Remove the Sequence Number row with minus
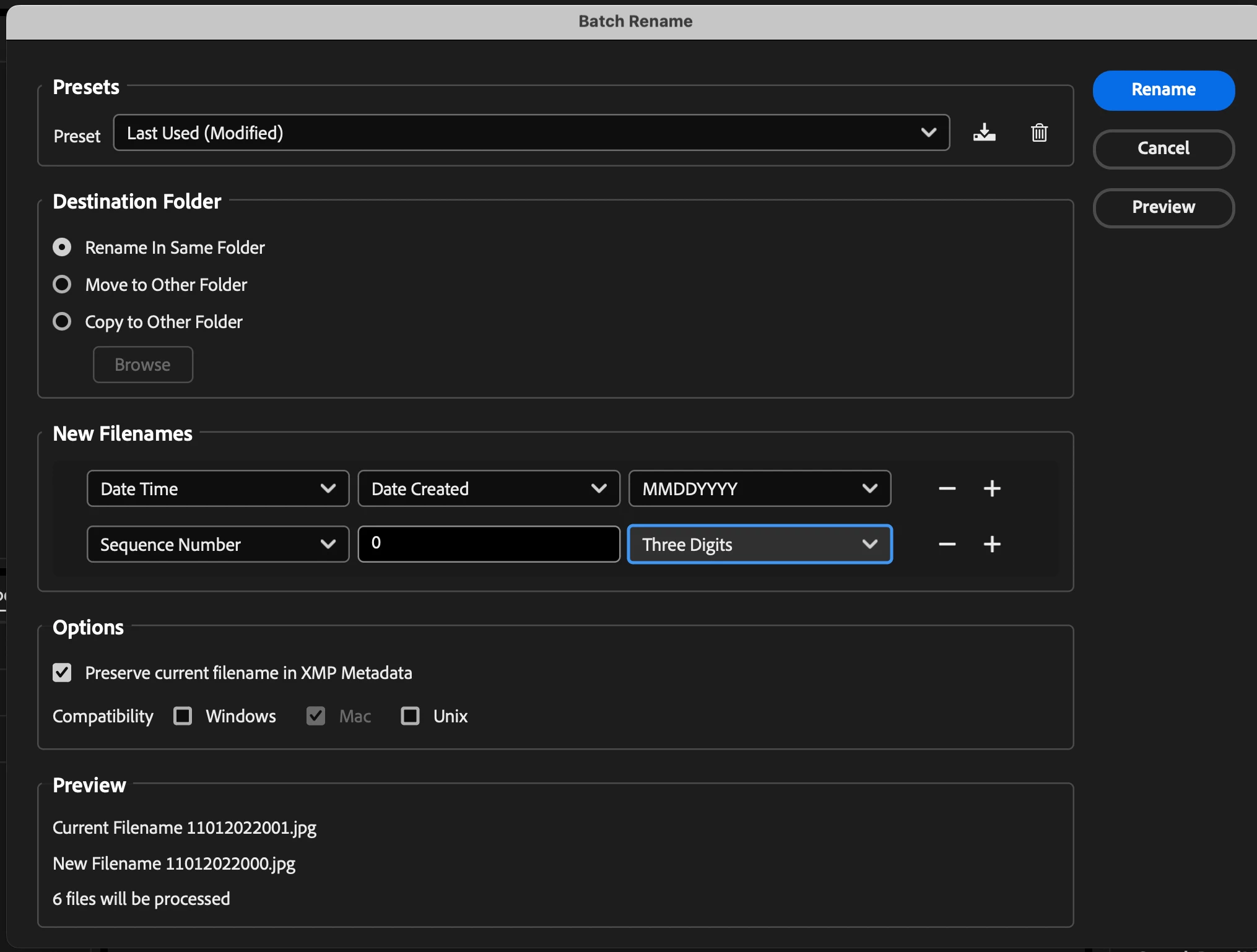The height and width of the screenshot is (952, 1257). coord(947,544)
